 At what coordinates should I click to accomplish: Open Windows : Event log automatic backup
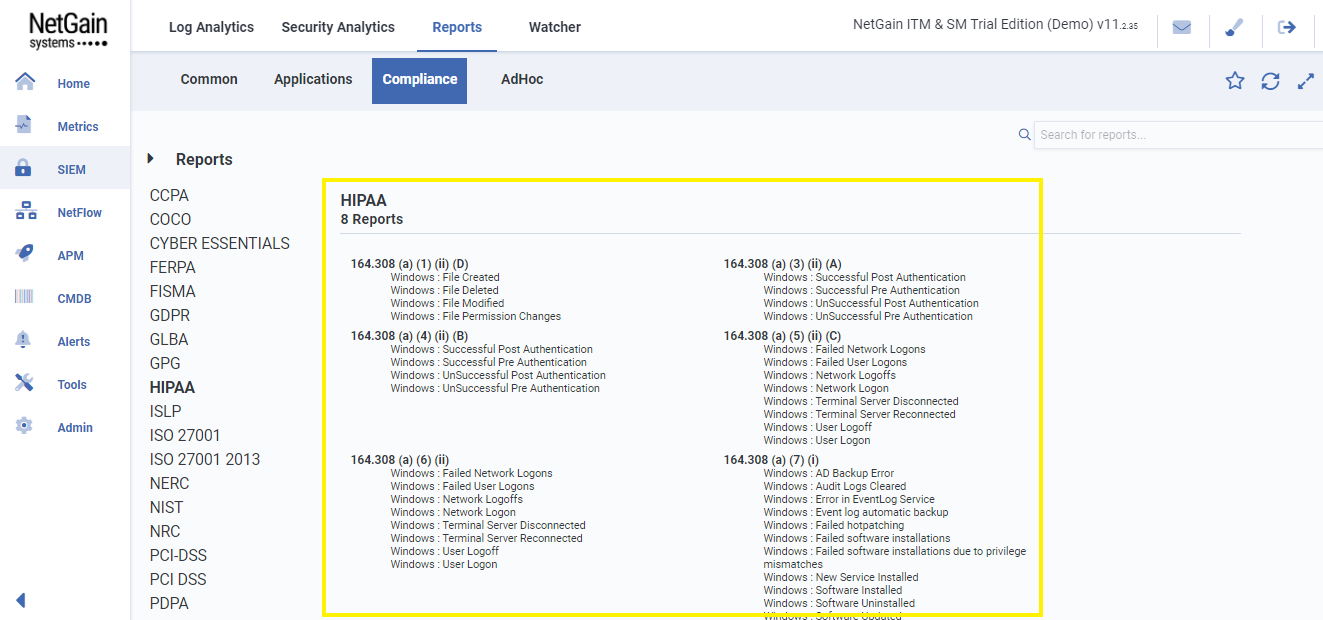tap(856, 512)
